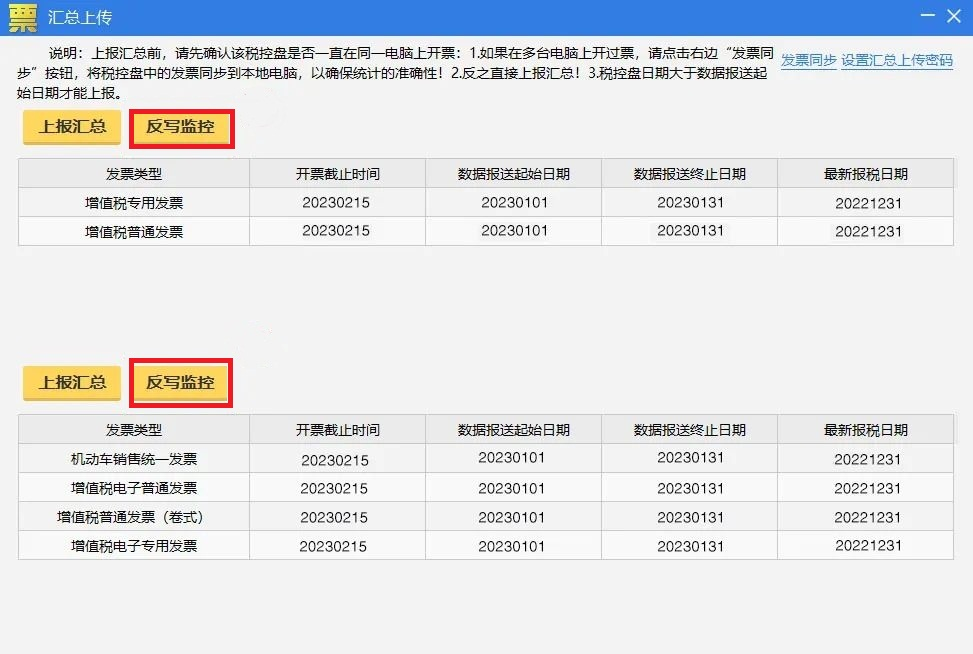Click 最新报税日期 20221231 in 增值税电子专用发票 row
Screen dimensions: 973x654
(868, 545)
